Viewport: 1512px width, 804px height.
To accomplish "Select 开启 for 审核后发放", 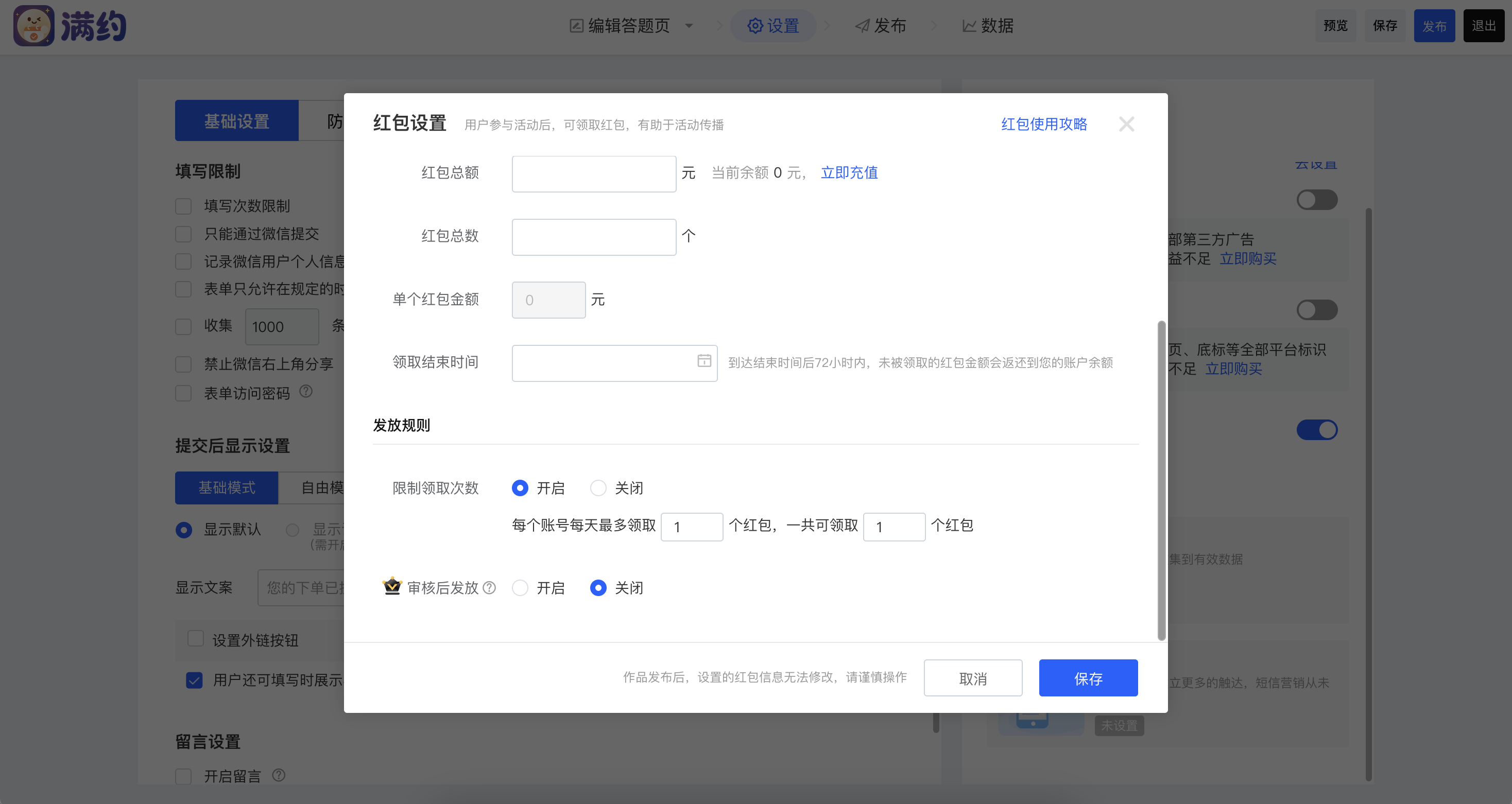I will pyautogui.click(x=520, y=587).
